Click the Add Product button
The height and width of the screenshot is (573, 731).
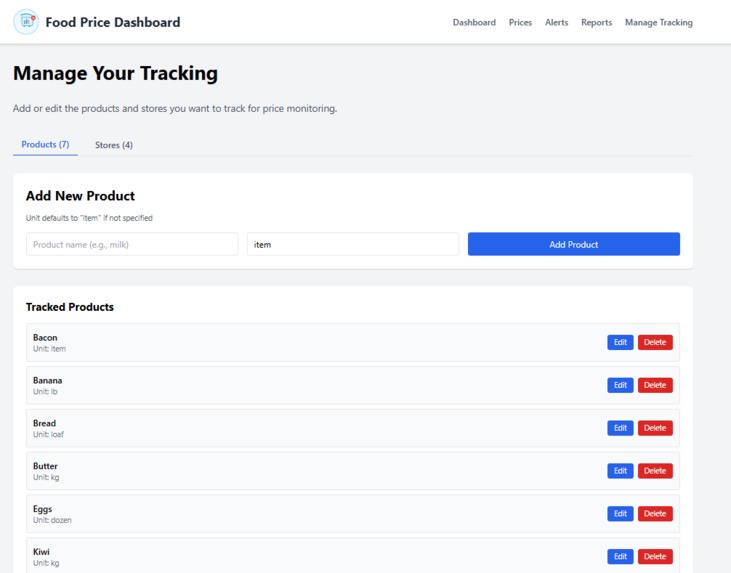pyautogui.click(x=574, y=244)
